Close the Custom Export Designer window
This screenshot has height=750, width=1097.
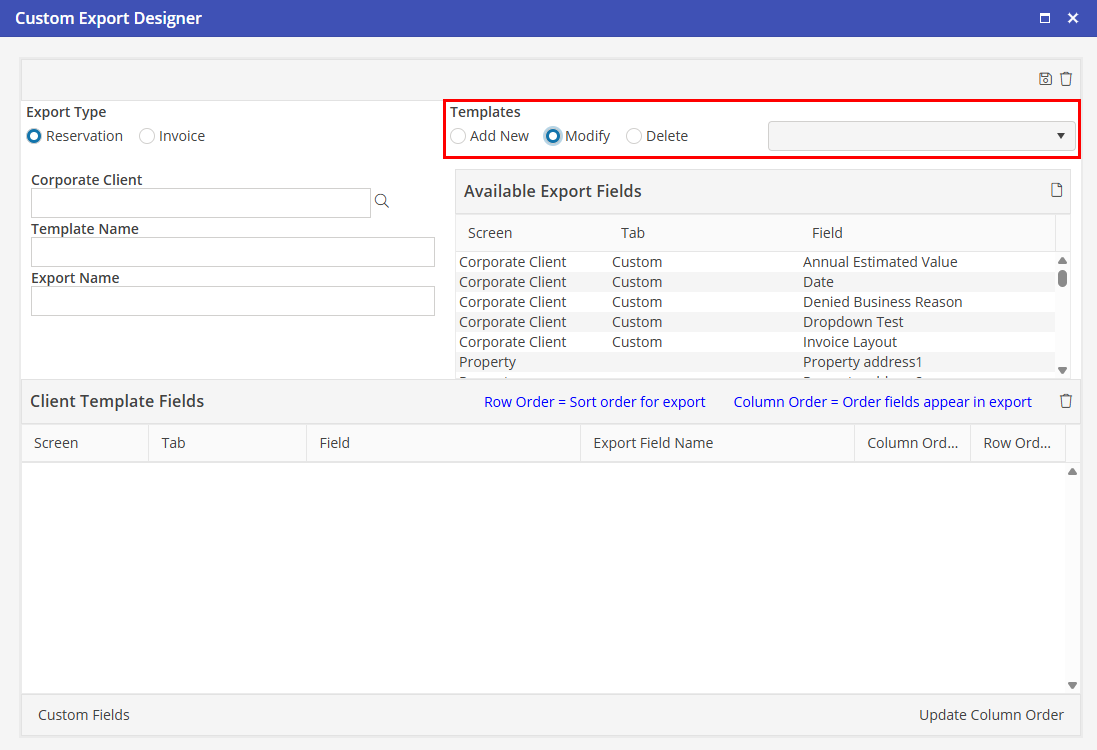tap(1073, 18)
